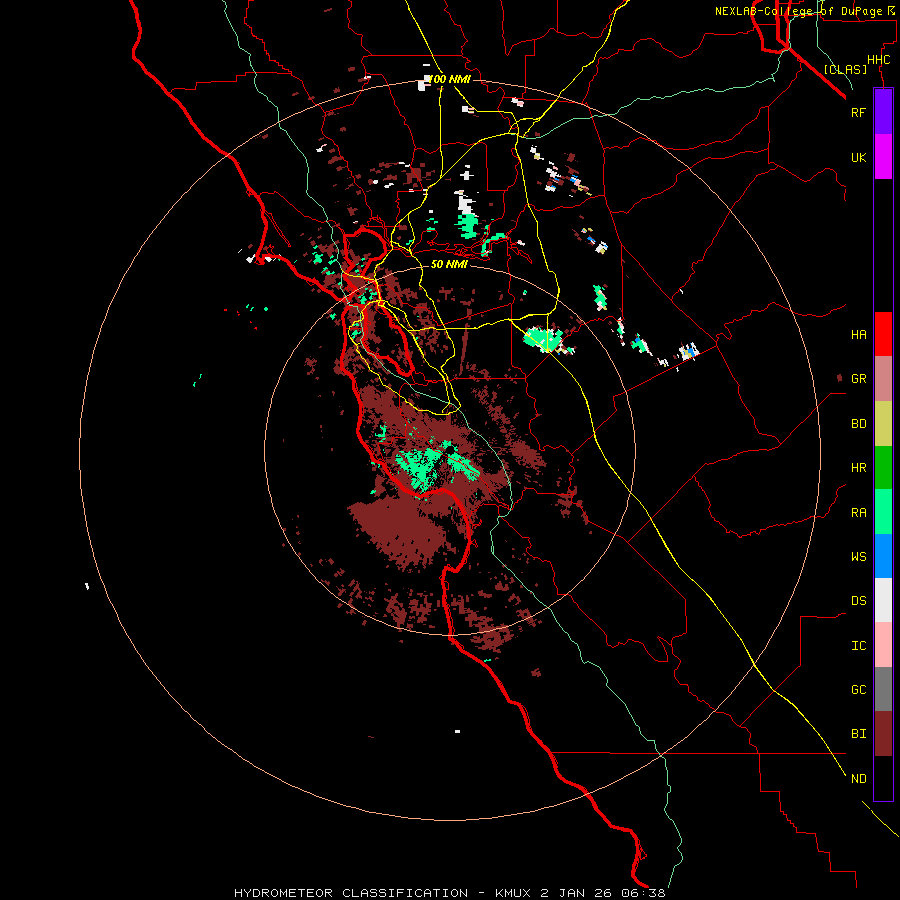Click the GC legend label
Viewport: 900px width, 900px height.
(858, 690)
